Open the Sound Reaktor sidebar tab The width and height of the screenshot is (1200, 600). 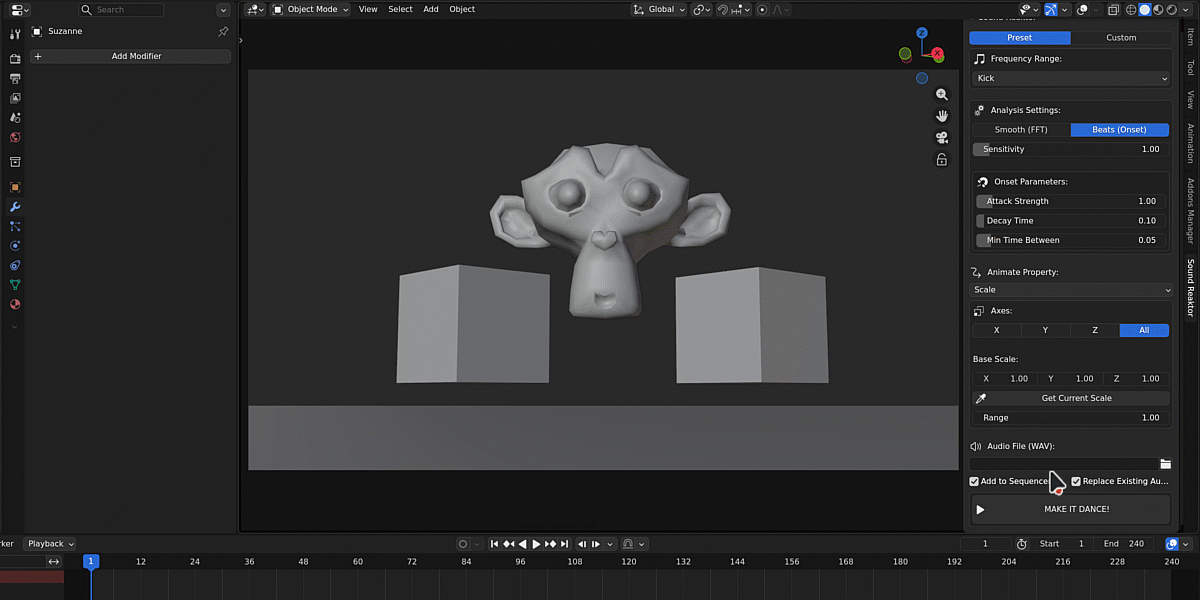(x=1190, y=288)
